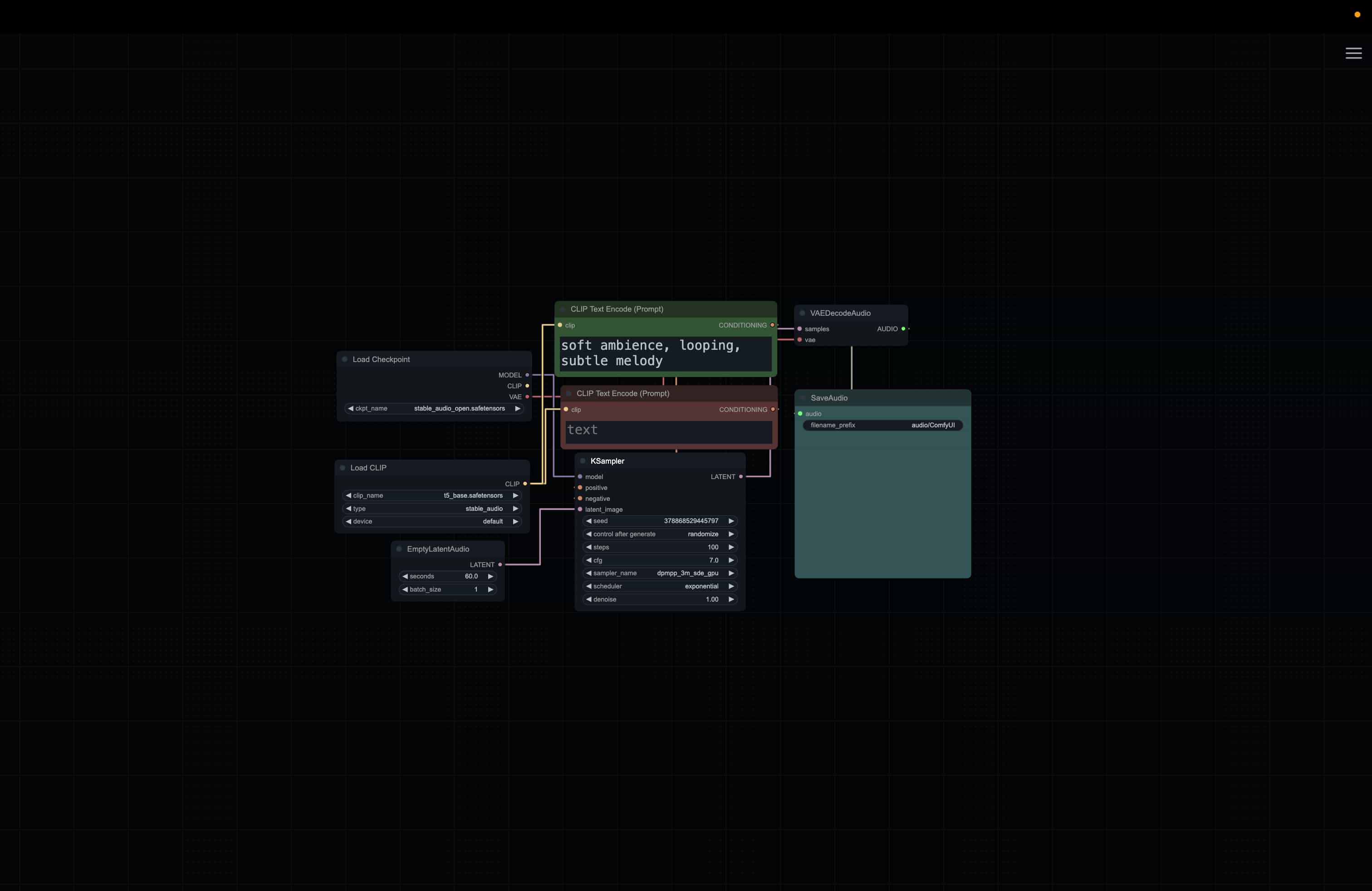Open the scheduler exponential dropdown

tap(660, 586)
